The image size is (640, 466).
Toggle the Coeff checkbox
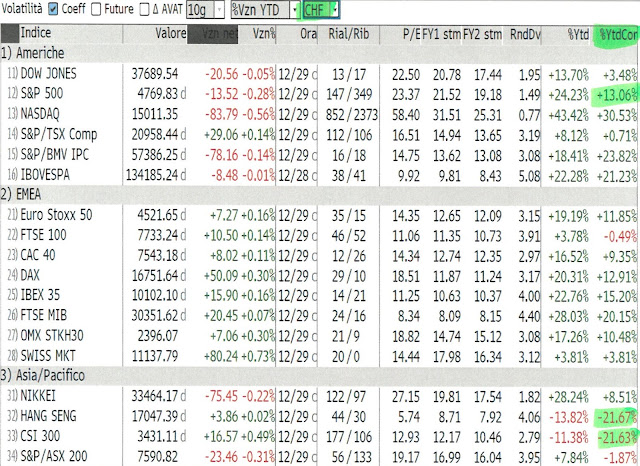53,9
